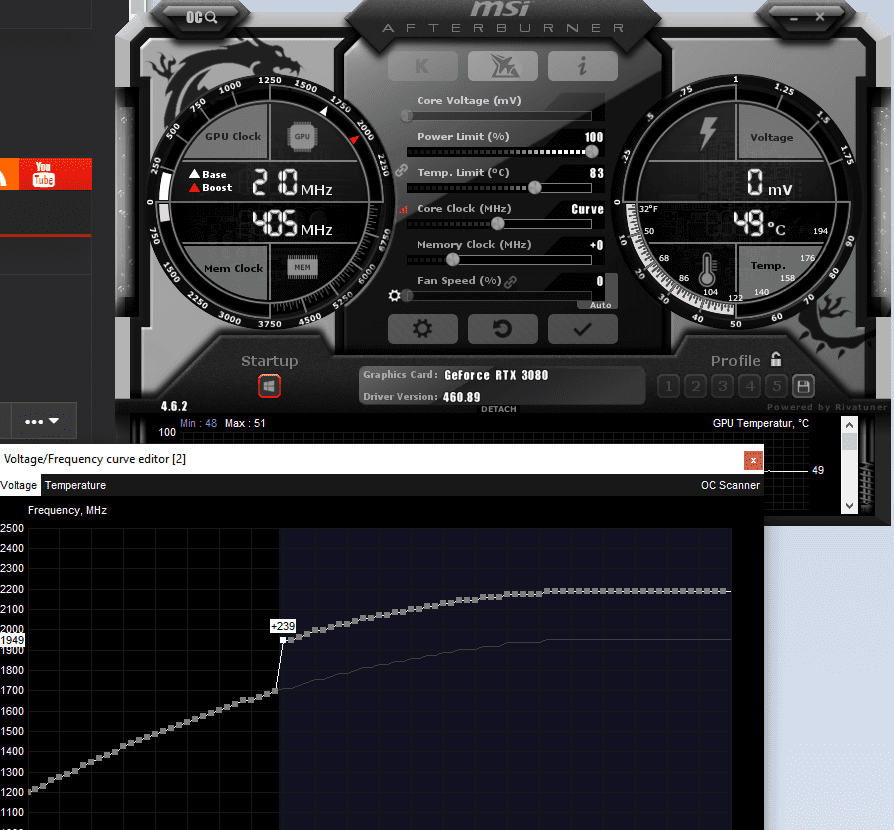Select profile slot 5
Viewport: 894px width, 830px height.
pos(777,386)
